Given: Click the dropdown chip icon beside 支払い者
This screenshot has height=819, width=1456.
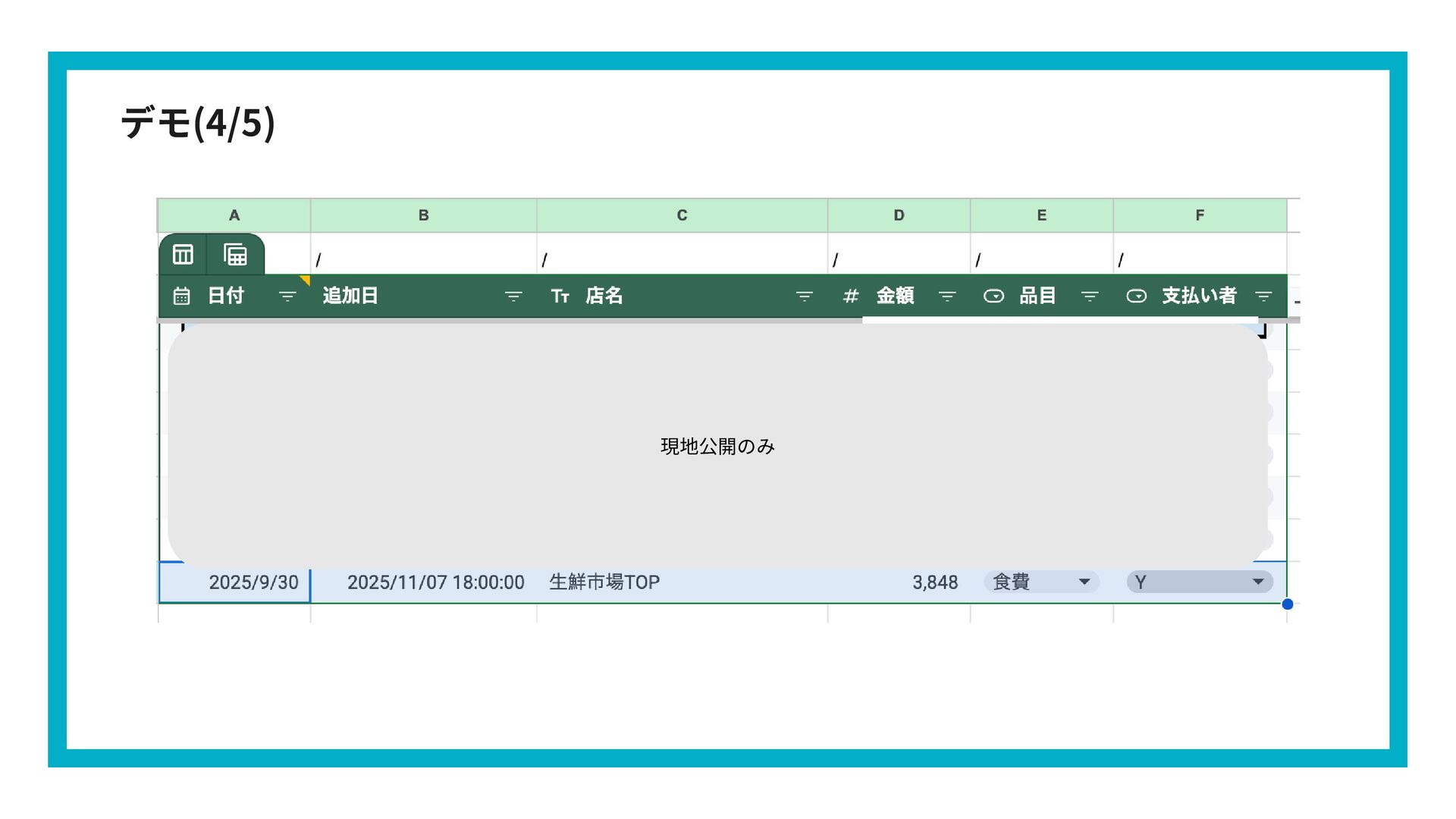Looking at the screenshot, I should pos(1136,296).
